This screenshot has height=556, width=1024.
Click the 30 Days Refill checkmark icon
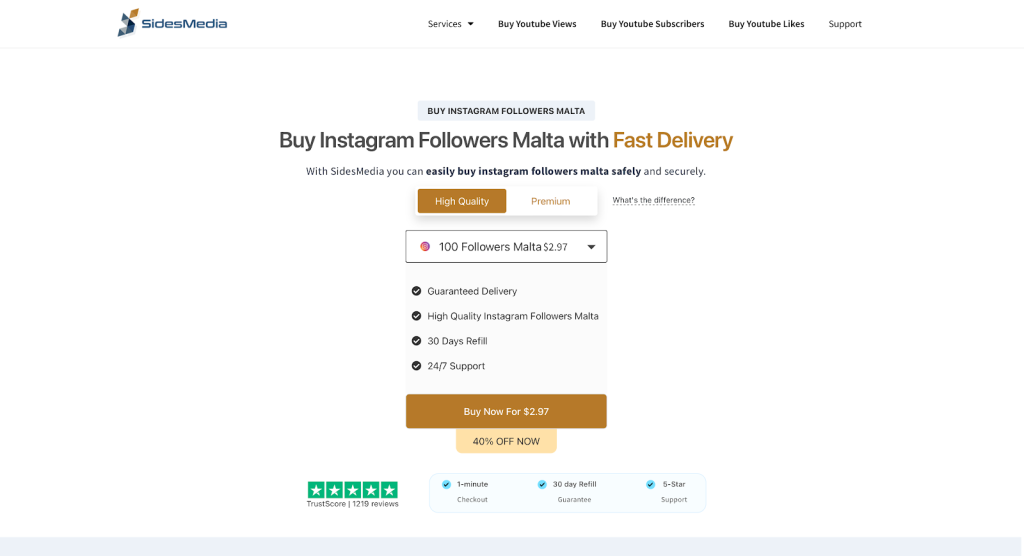click(x=416, y=341)
